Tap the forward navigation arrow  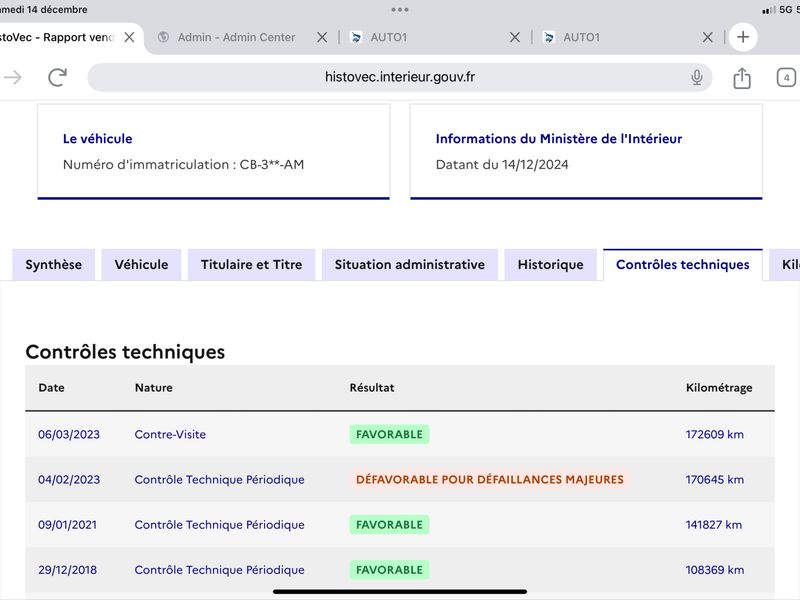click(13, 78)
